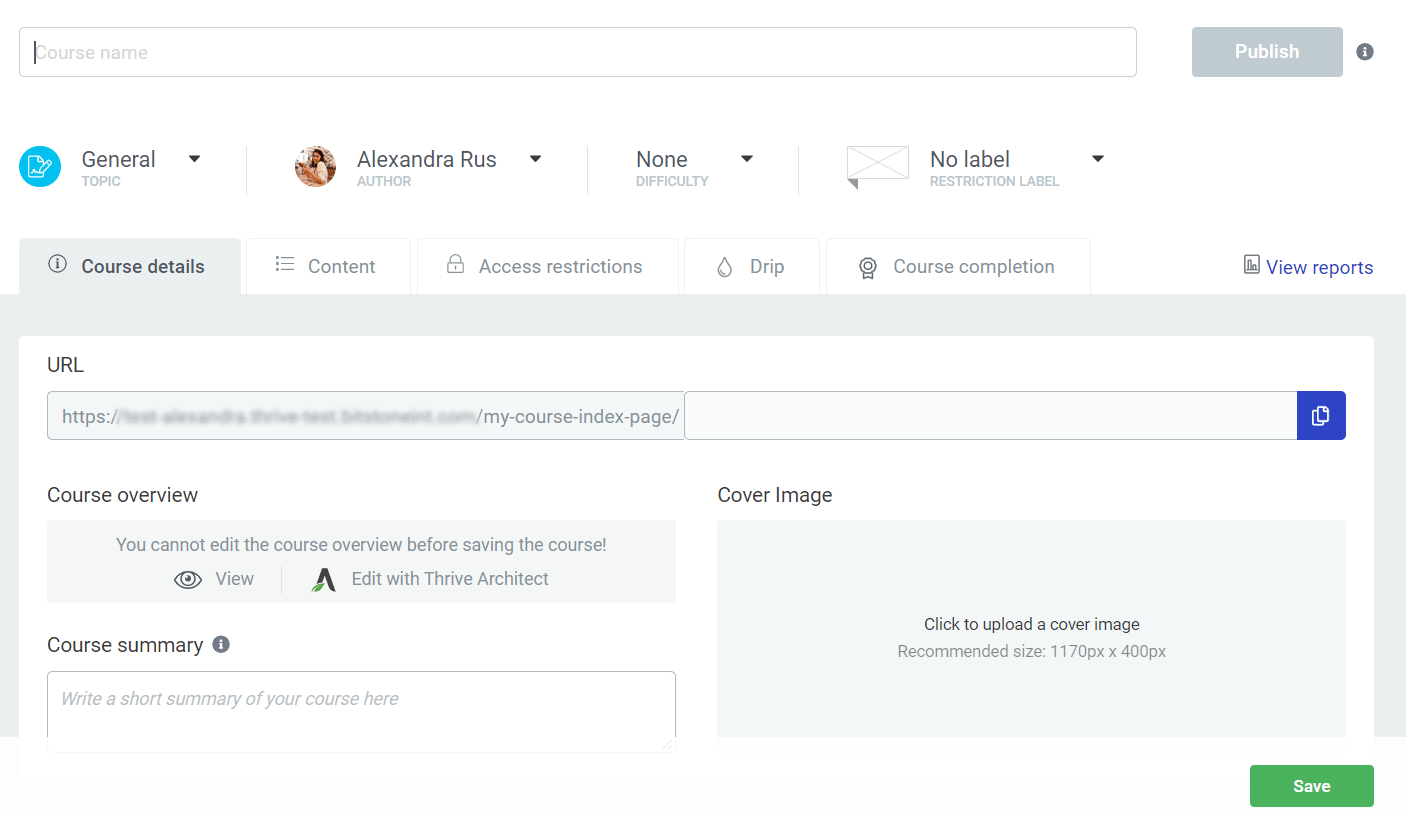Click the info icon beside Publish
Viewport: 1406px width, 816px height.
click(1364, 52)
